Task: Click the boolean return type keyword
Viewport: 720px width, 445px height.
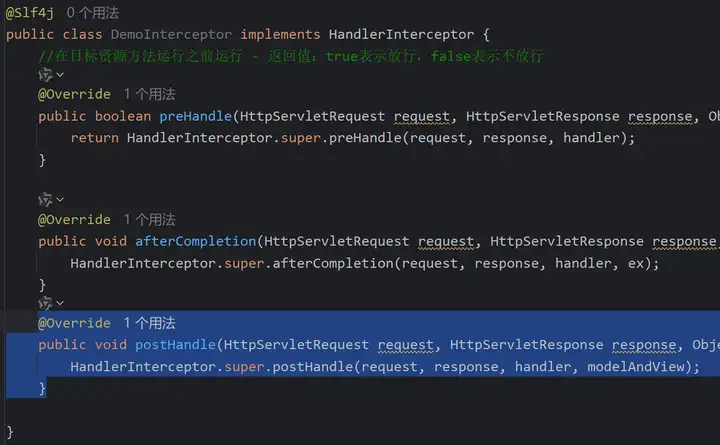Action: point(123,116)
